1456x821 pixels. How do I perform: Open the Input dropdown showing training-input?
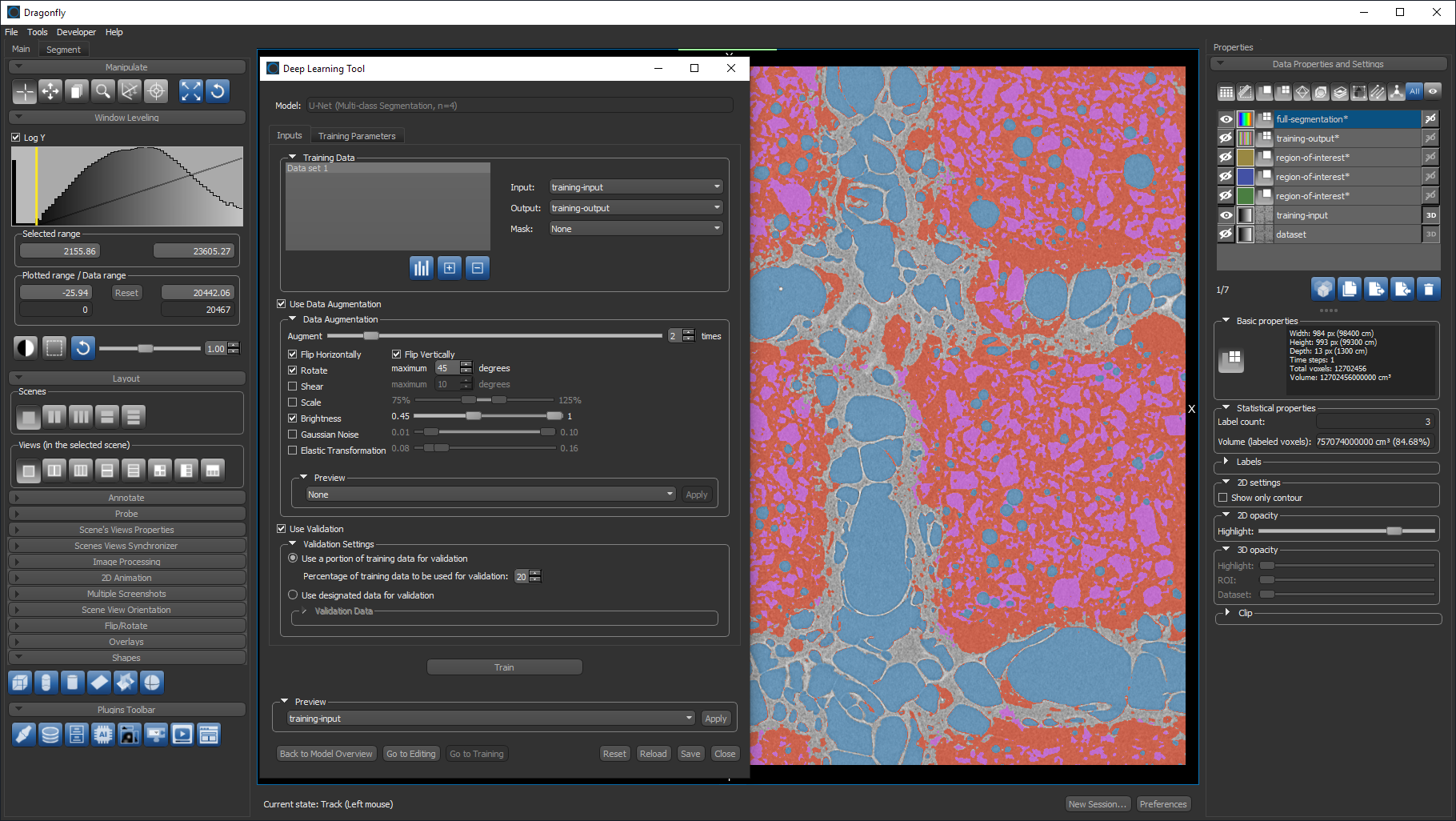pyautogui.click(x=635, y=187)
